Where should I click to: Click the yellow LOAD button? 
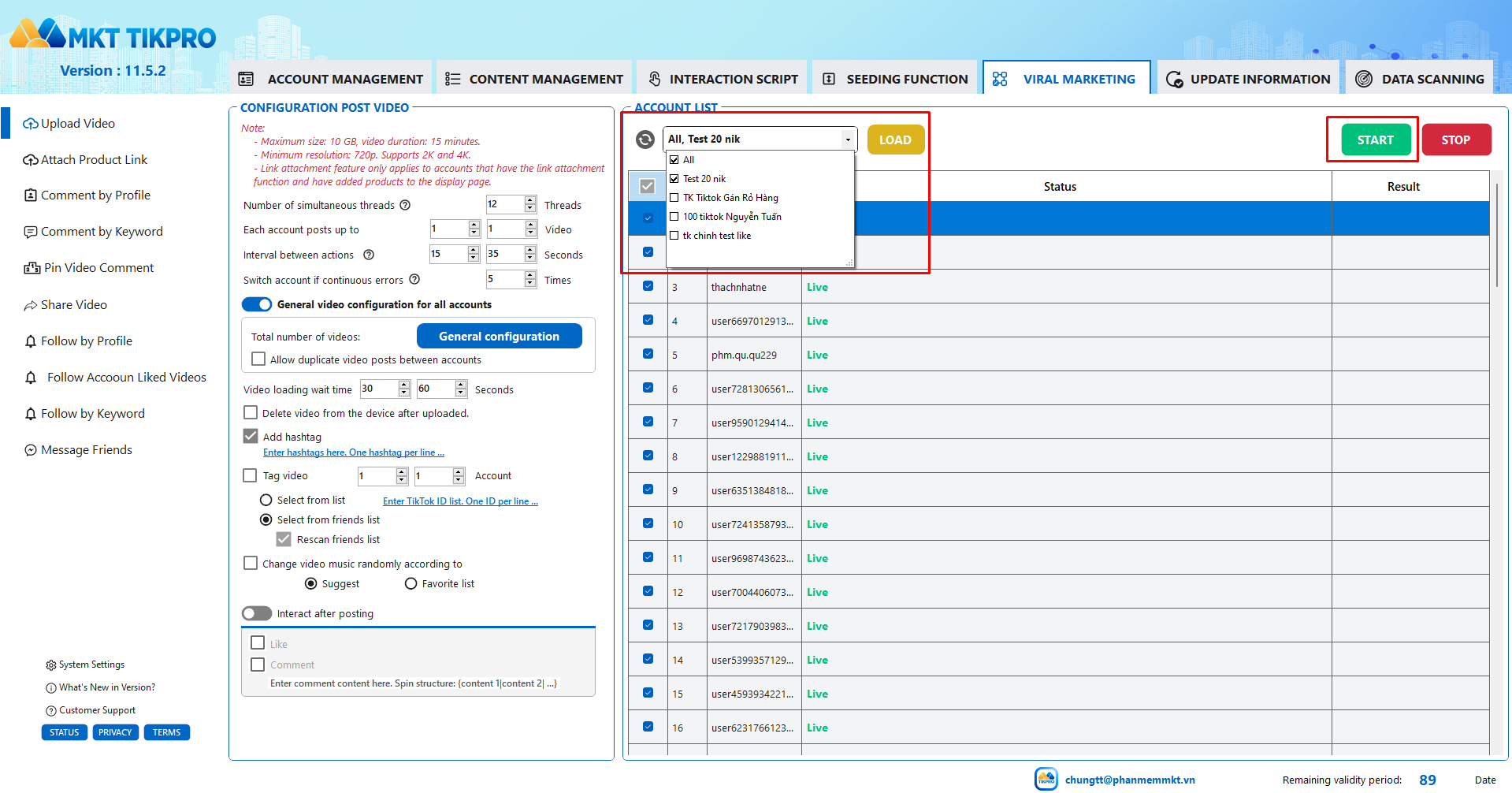click(x=896, y=140)
